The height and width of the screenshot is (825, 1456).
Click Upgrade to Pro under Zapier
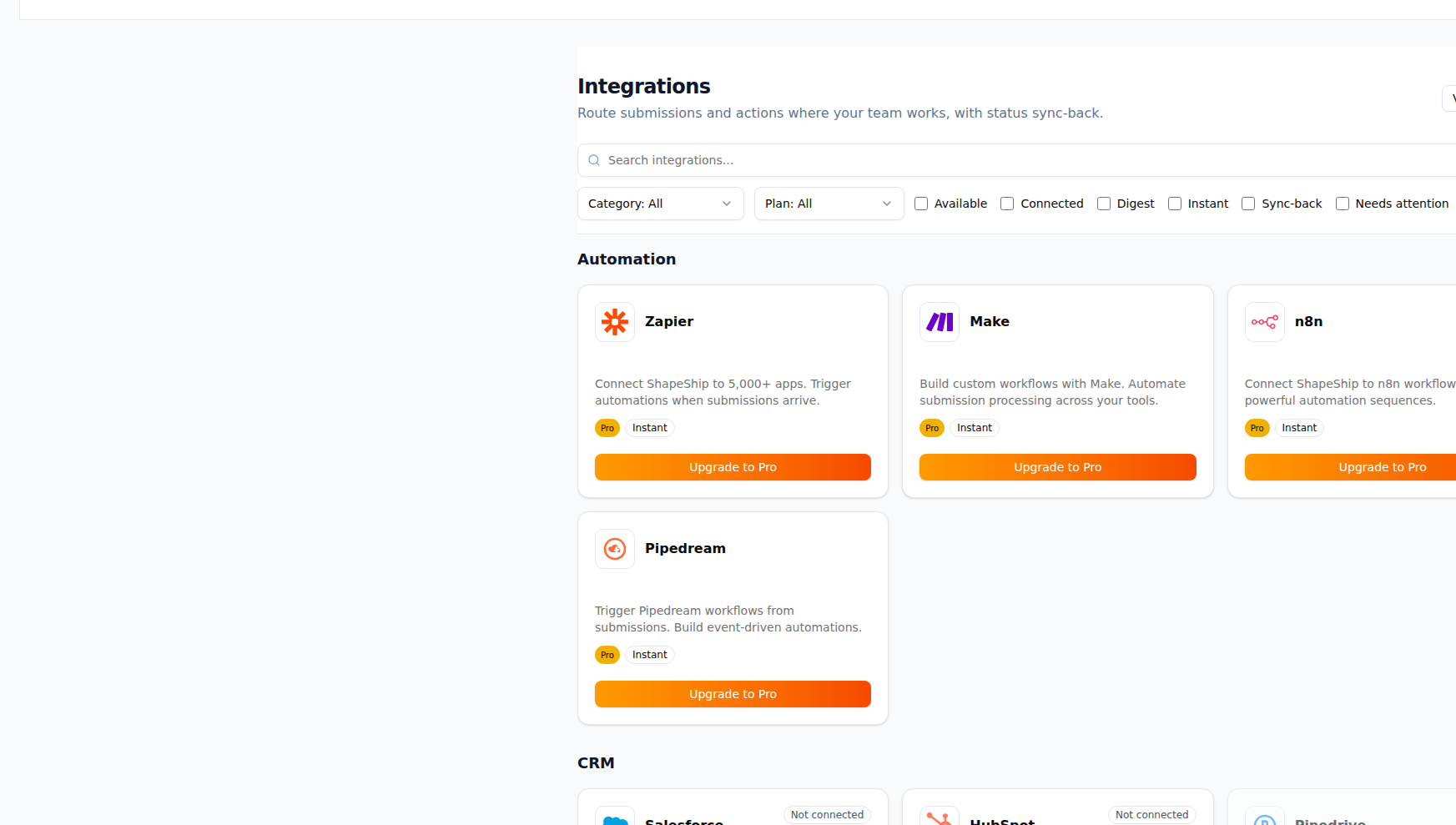[x=733, y=467]
